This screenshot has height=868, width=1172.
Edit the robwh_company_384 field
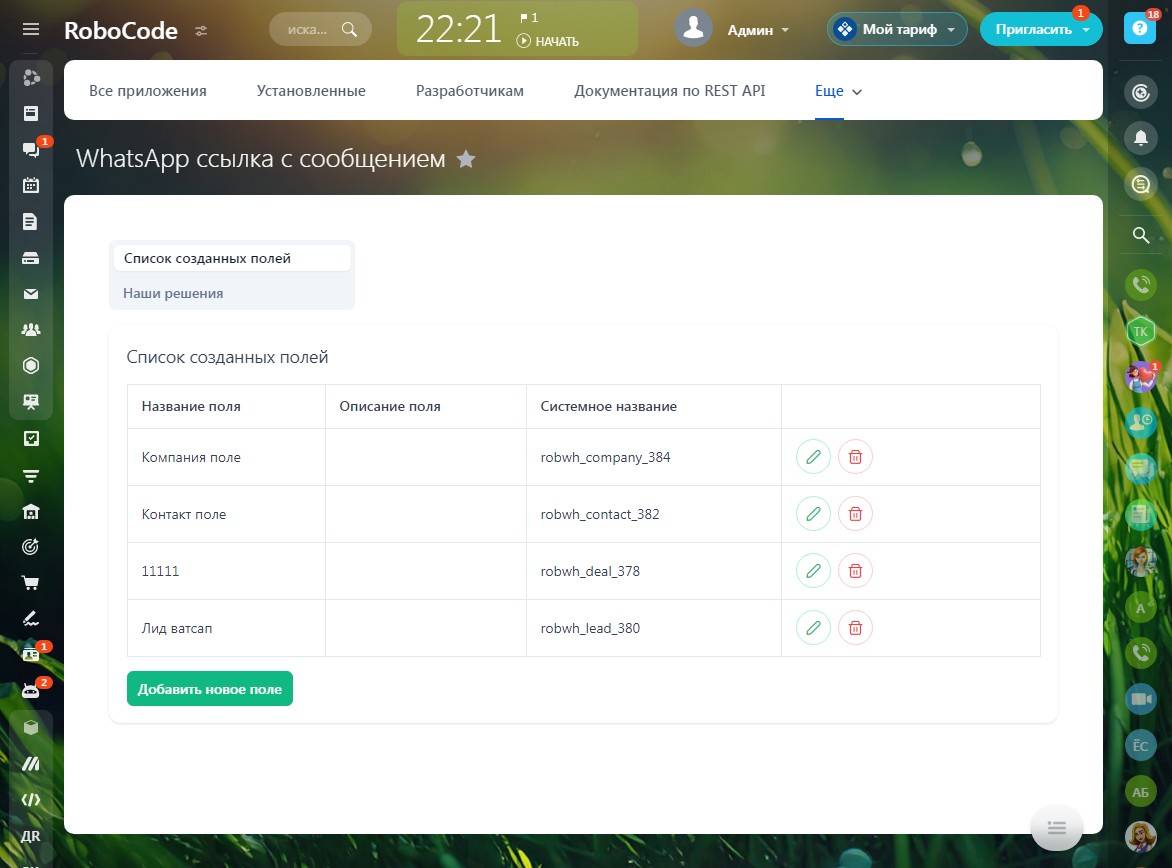point(813,457)
